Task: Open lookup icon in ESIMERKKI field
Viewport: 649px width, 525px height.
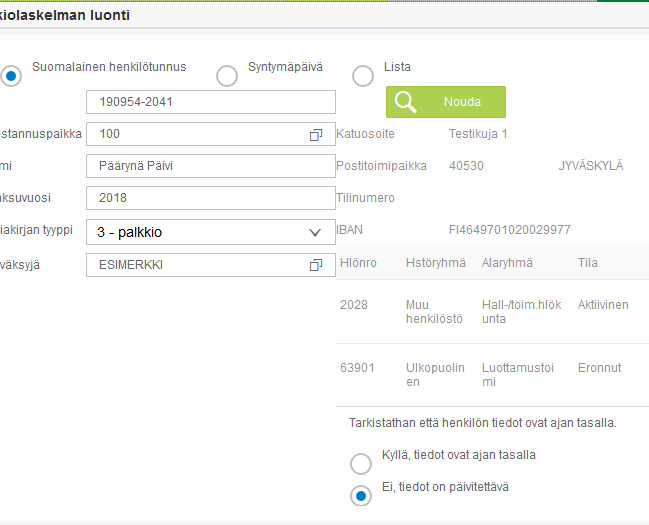Action: (316, 265)
